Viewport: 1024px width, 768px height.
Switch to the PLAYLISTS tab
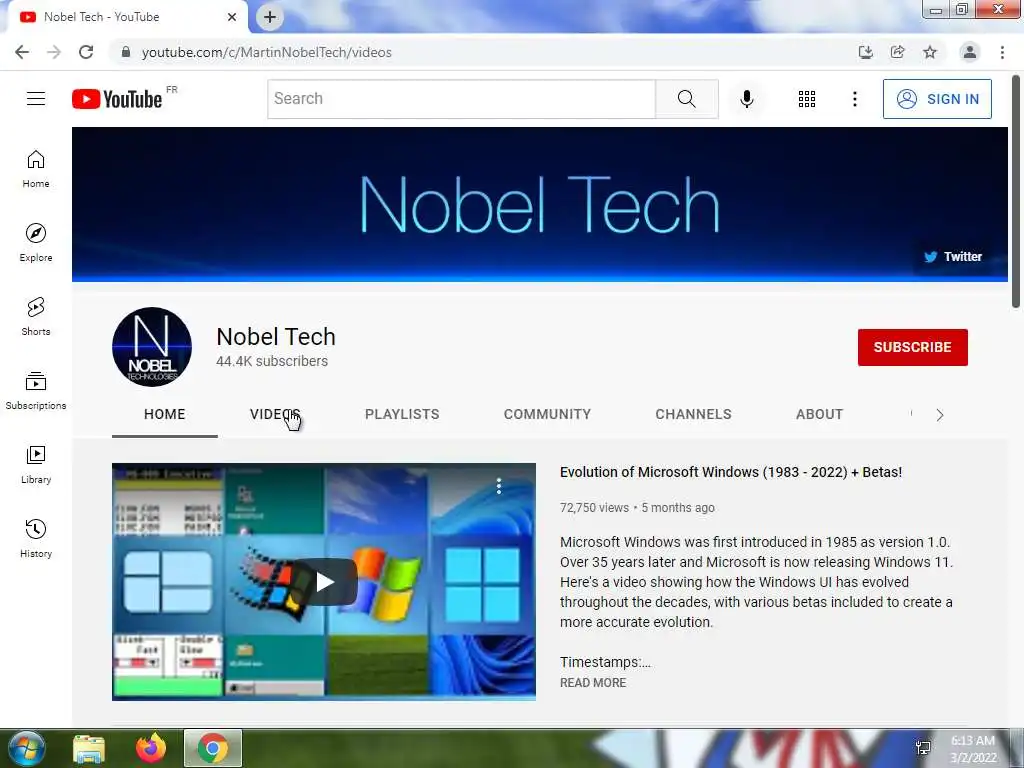tap(402, 414)
